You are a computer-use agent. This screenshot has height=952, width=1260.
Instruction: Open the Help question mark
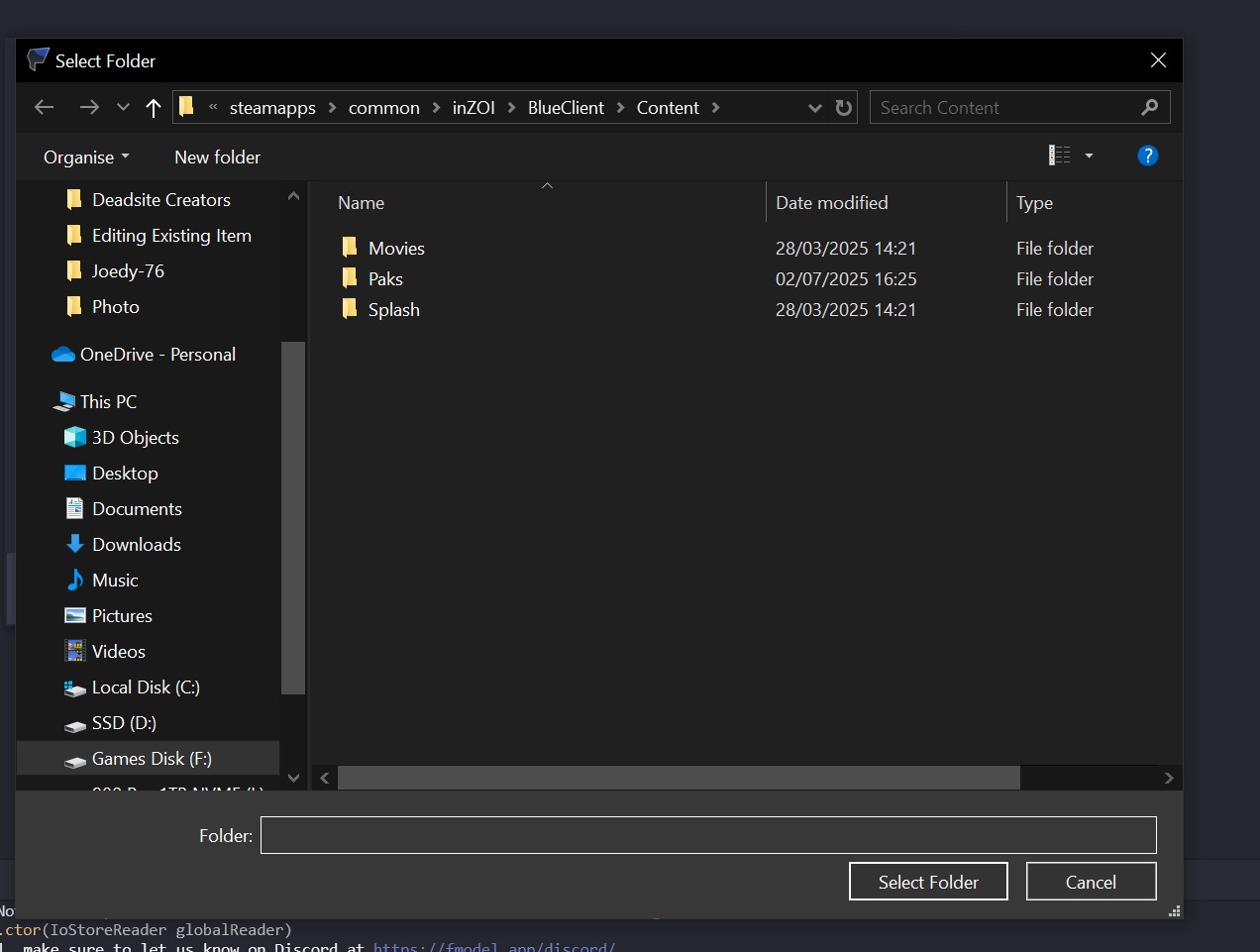[1148, 156]
